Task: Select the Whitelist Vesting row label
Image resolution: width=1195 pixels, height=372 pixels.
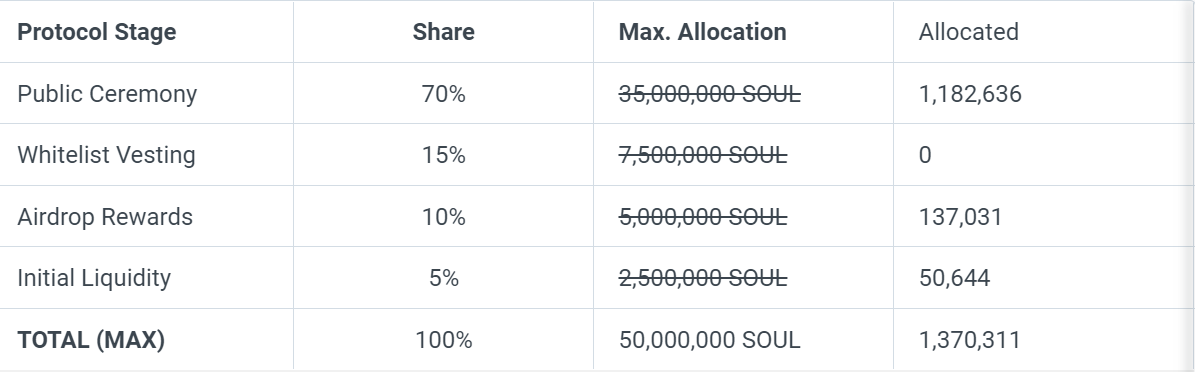Action: [x=107, y=155]
